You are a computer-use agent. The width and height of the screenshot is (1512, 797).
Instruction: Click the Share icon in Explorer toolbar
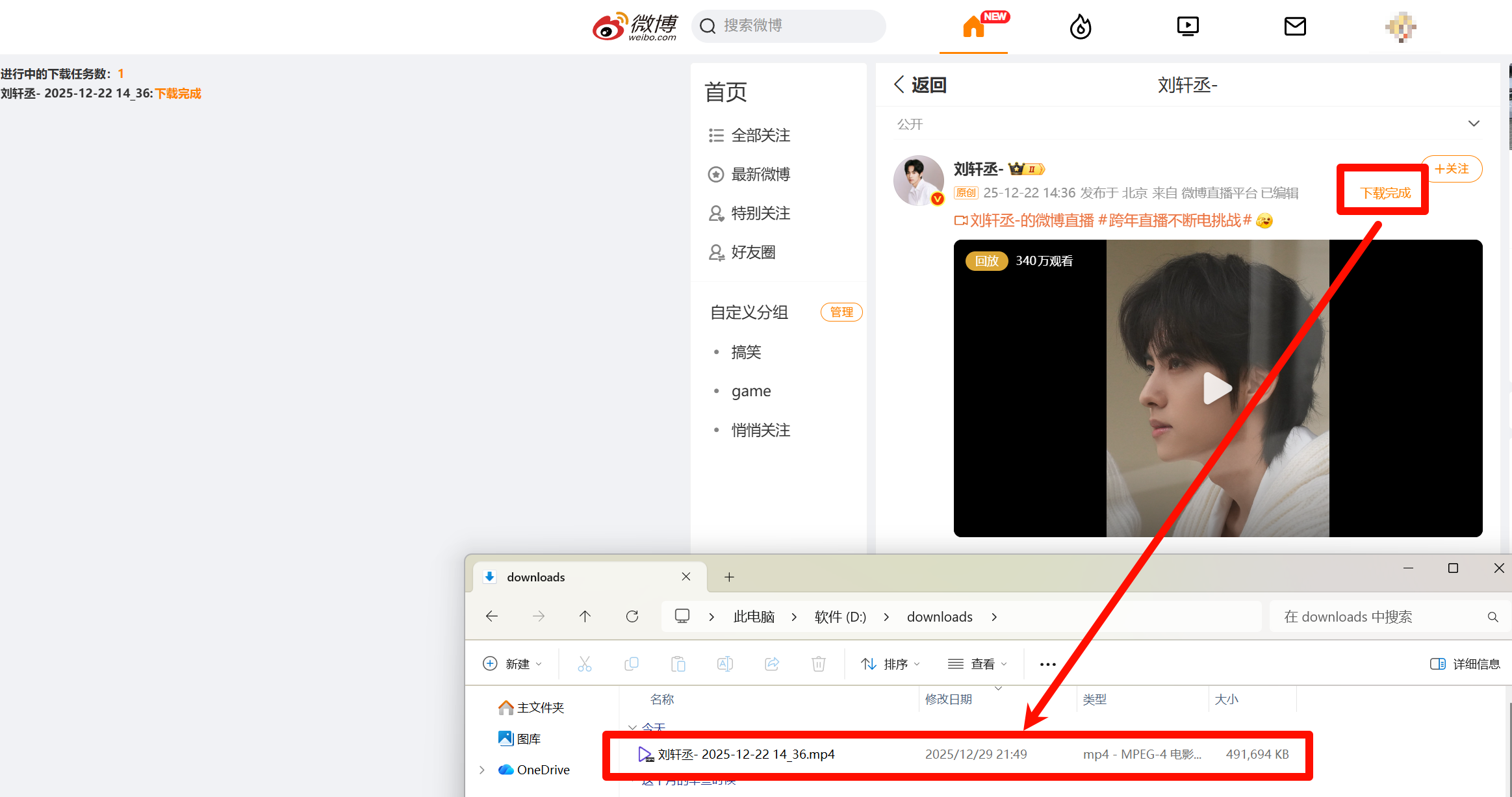[771, 663]
